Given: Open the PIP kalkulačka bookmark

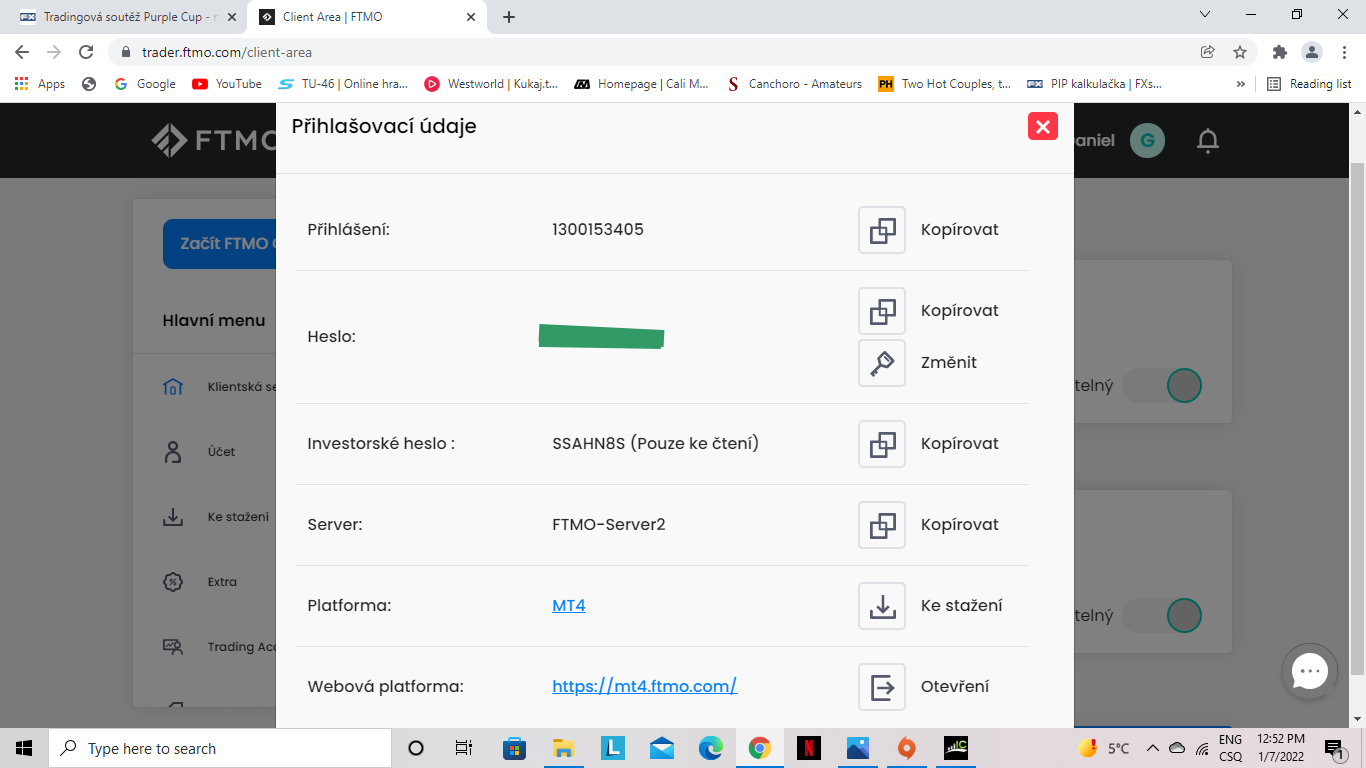Looking at the screenshot, I should [1094, 84].
